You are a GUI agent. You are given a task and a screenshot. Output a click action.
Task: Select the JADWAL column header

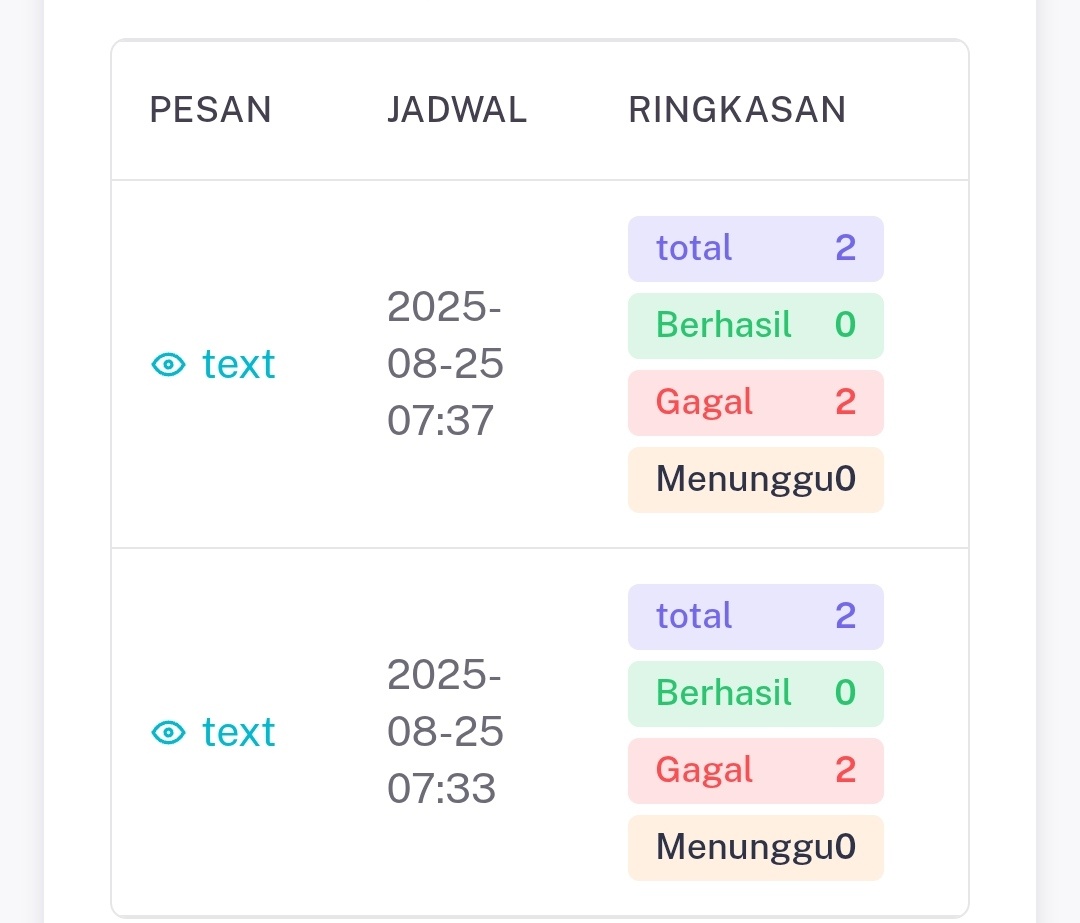(457, 110)
